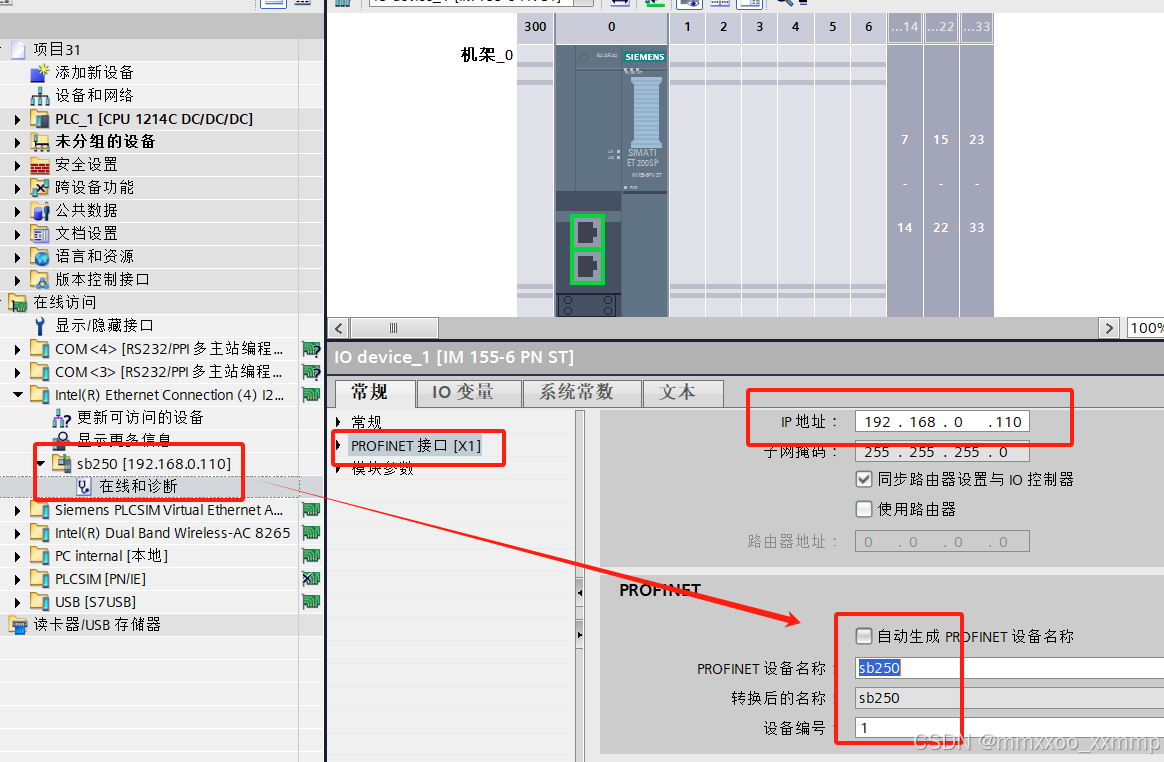Click the PC internal interface status icon
The width and height of the screenshot is (1164, 762).
point(312,556)
